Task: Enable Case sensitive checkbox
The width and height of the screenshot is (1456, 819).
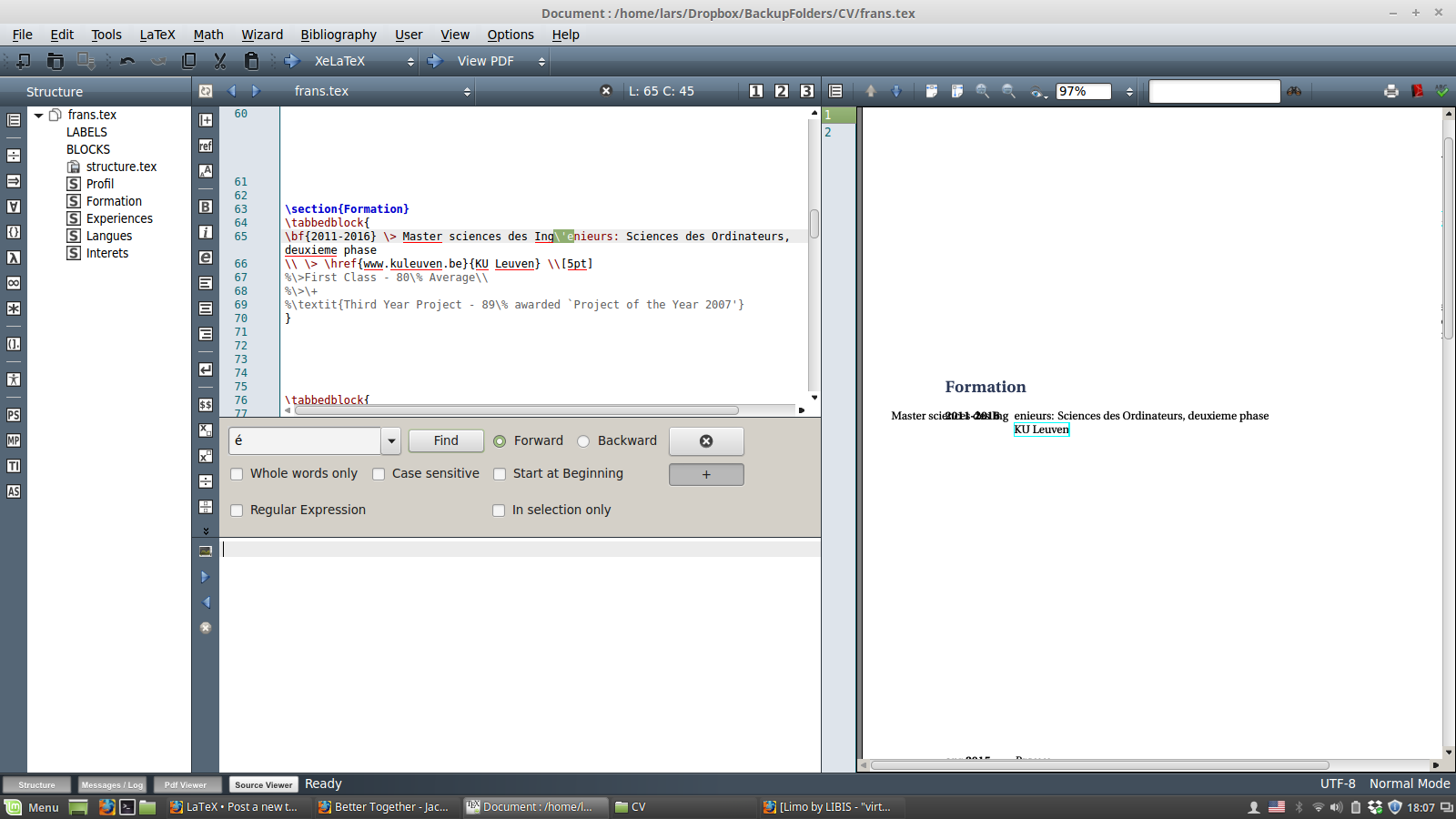Action: (x=379, y=474)
